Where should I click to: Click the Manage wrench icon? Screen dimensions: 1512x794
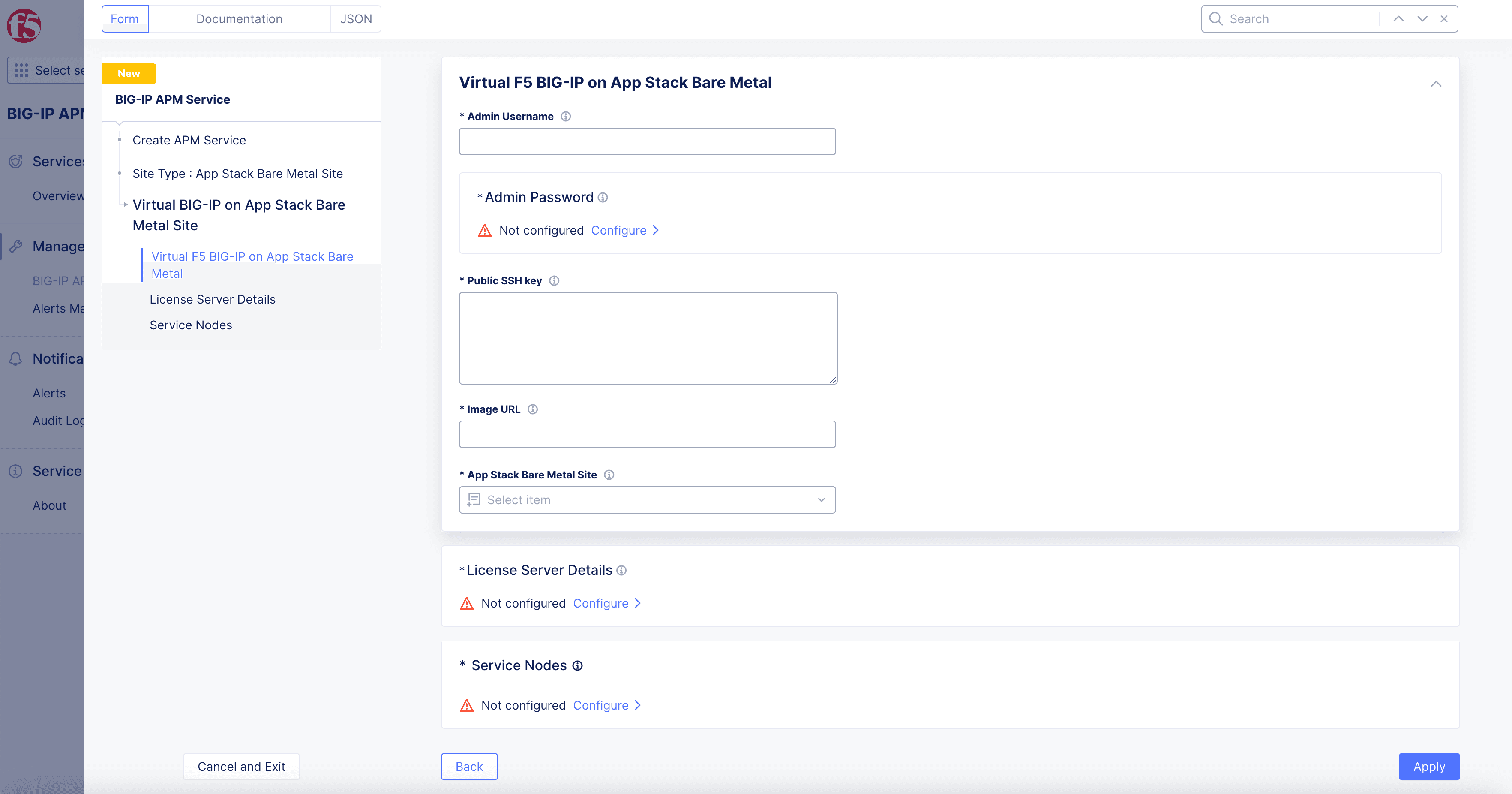[16, 247]
